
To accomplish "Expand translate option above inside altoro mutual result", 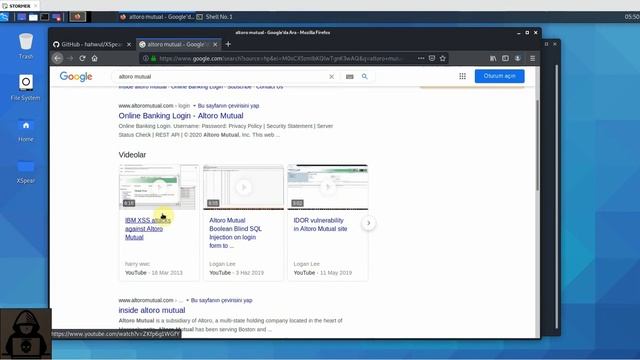I will (187, 300).
